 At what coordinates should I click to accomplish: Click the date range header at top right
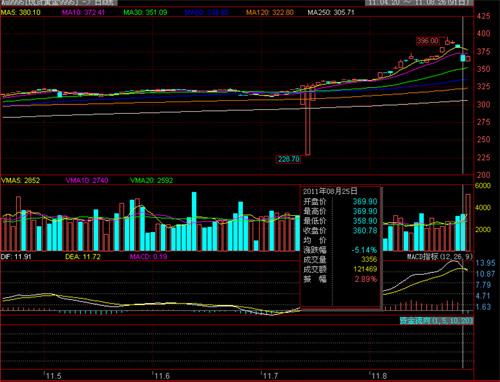click(x=419, y=3)
